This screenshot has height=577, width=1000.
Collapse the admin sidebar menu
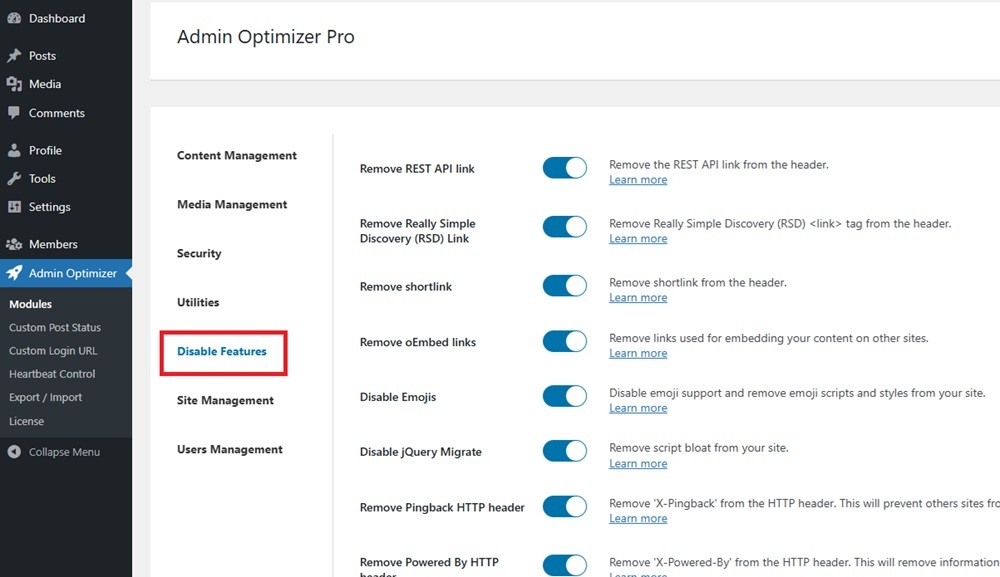click(54, 452)
